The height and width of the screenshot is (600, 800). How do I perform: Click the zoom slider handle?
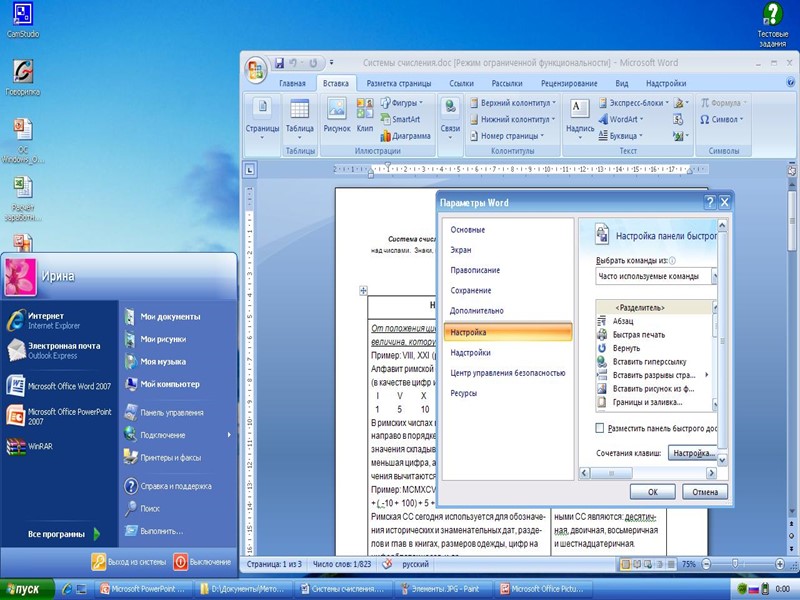coord(735,564)
